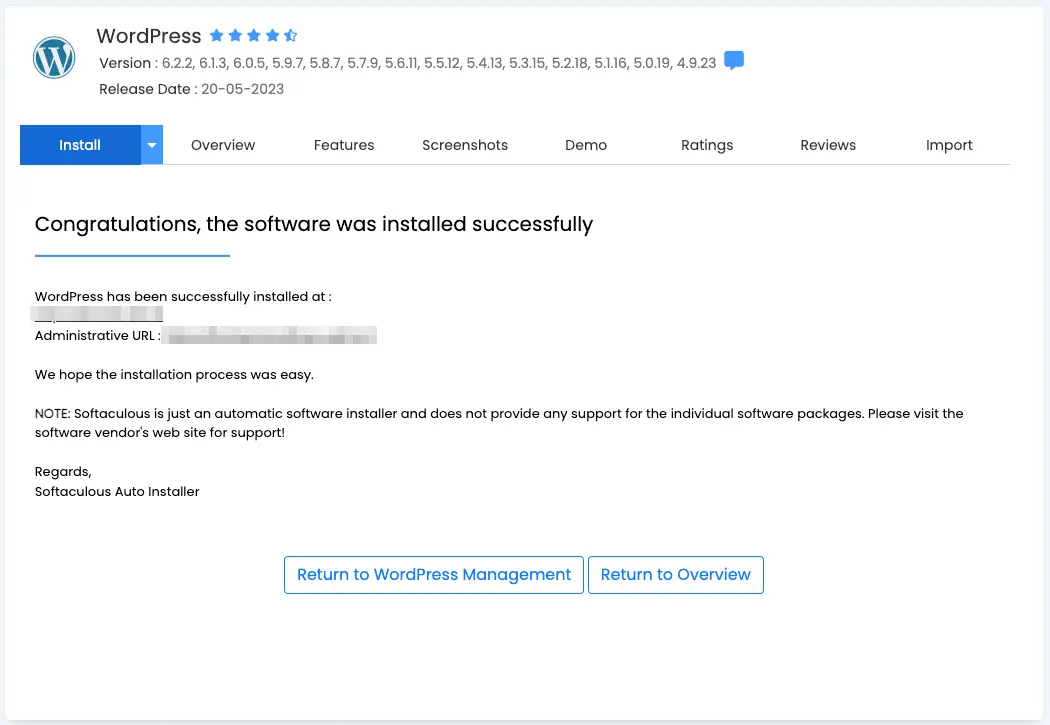Image resolution: width=1050 pixels, height=725 pixels.
Task: Click the WordPress logo icon
Action: pos(54,58)
